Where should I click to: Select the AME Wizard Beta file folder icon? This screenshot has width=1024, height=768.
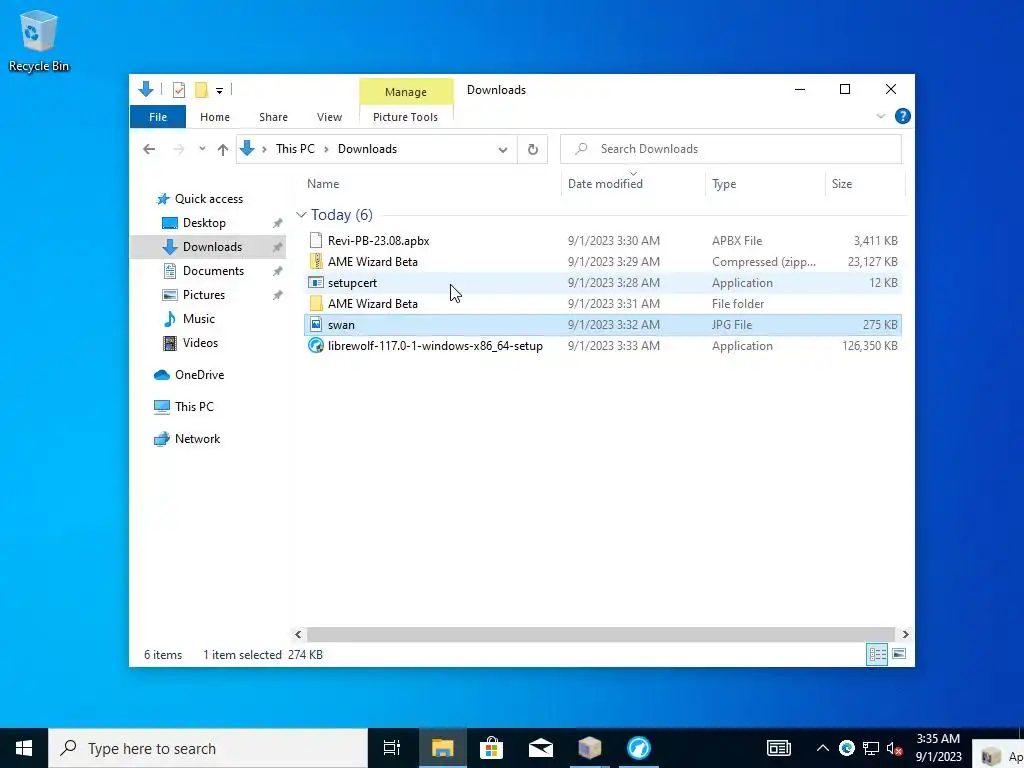pos(316,304)
